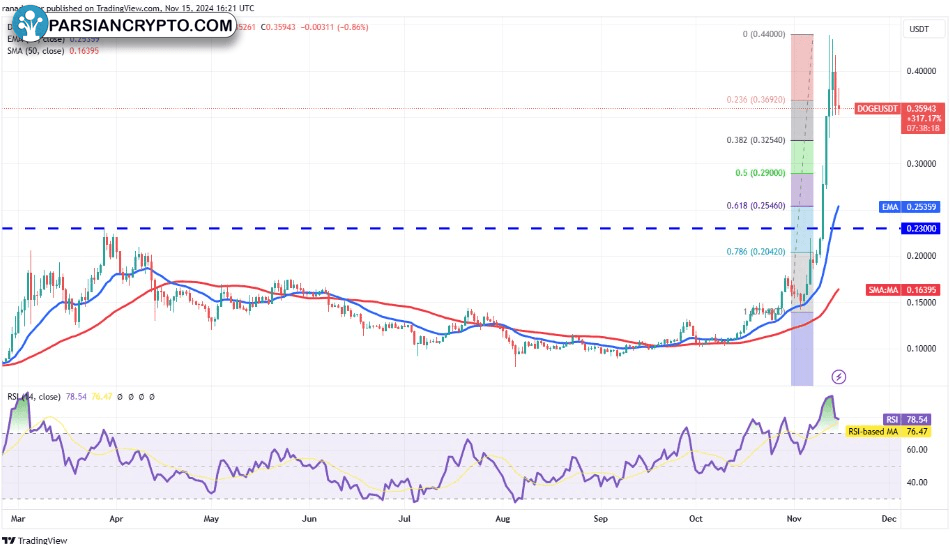Click the red SMA:MA axis label

tap(883, 290)
